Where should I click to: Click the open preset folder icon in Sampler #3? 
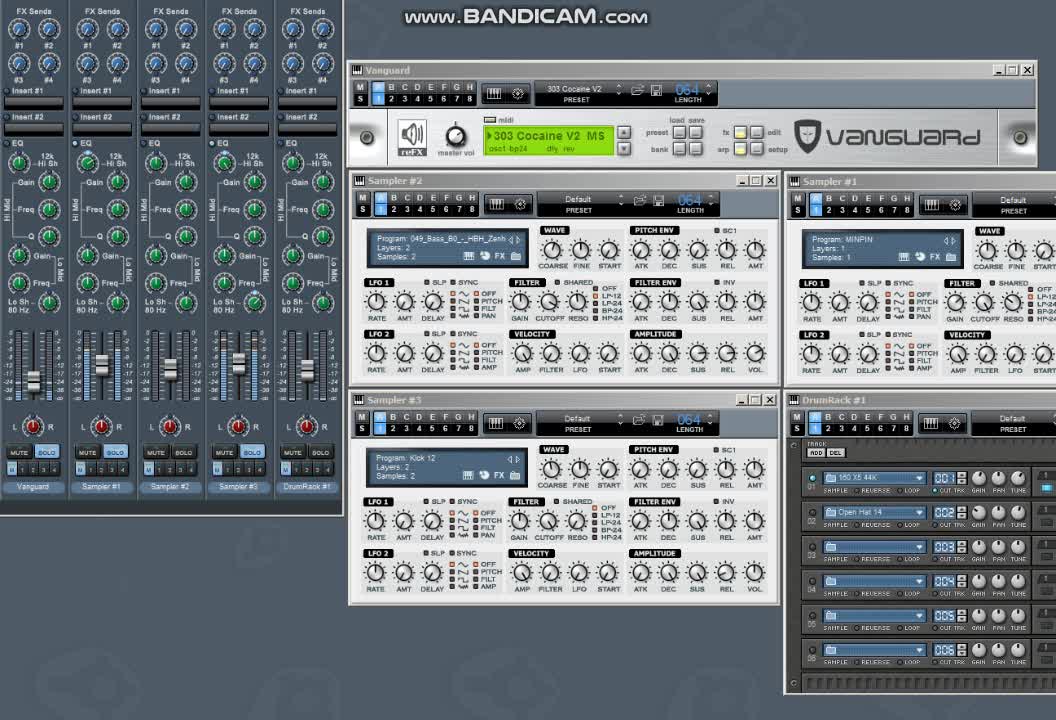coord(639,420)
